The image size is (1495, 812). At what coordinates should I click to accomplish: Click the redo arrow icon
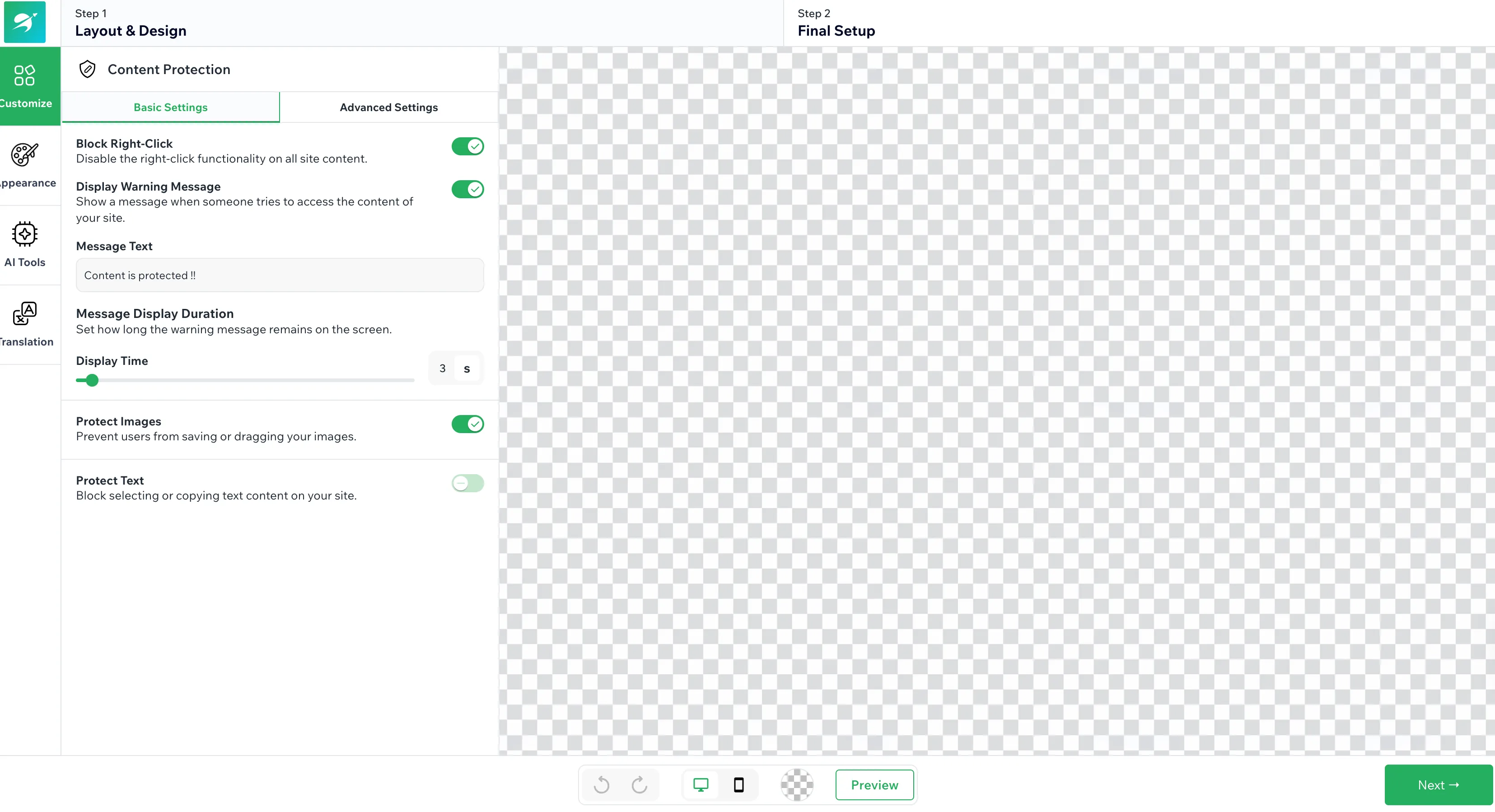click(x=639, y=785)
